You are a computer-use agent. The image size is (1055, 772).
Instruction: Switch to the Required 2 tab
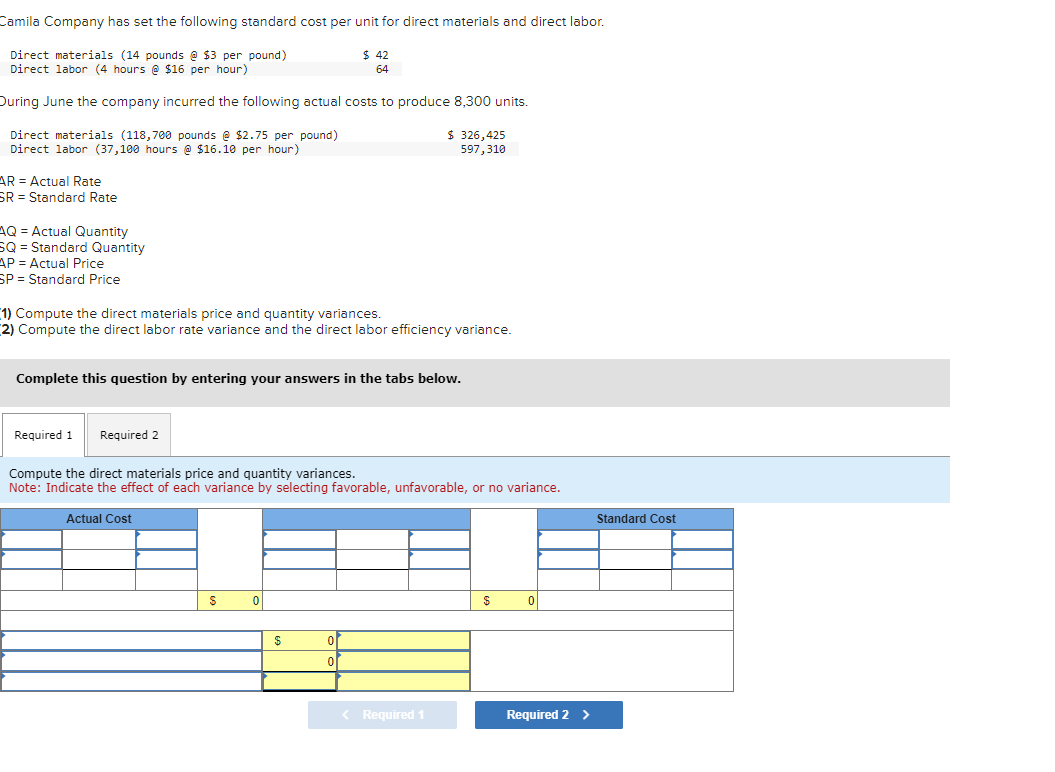coord(129,435)
